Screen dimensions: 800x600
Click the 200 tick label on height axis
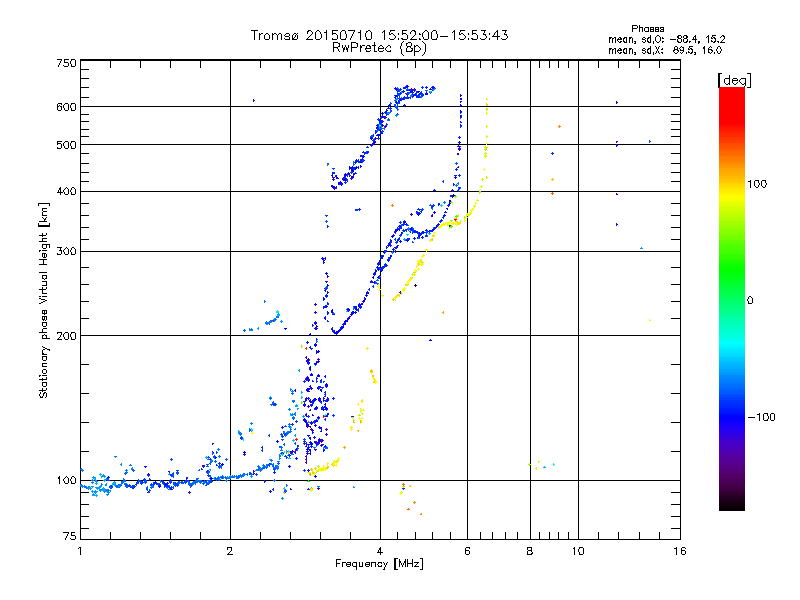[x=66, y=336]
